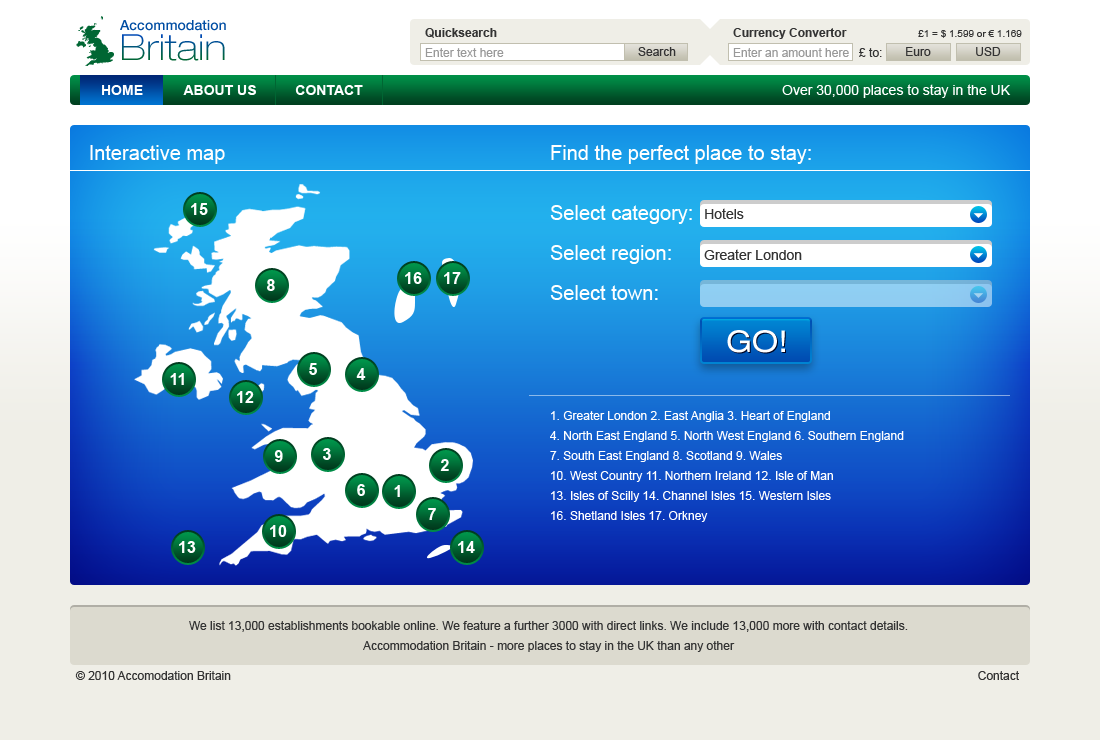Expand the Select region dropdown

click(845, 255)
